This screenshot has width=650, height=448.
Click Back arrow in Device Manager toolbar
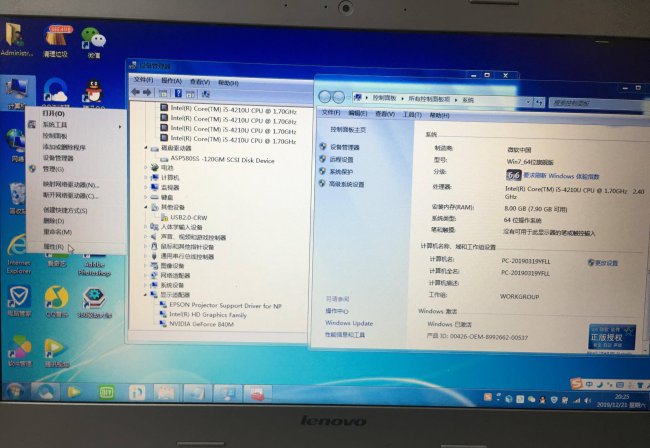click(136, 92)
